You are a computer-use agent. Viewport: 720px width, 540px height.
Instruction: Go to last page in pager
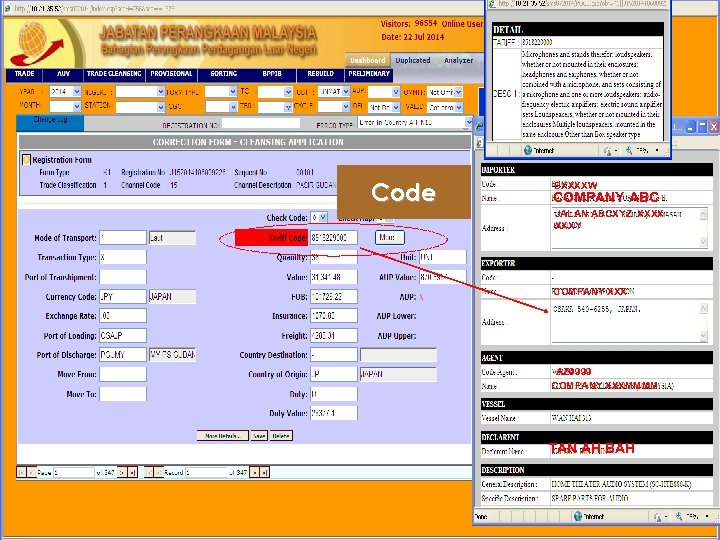pyautogui.click(x=132, y=472)
